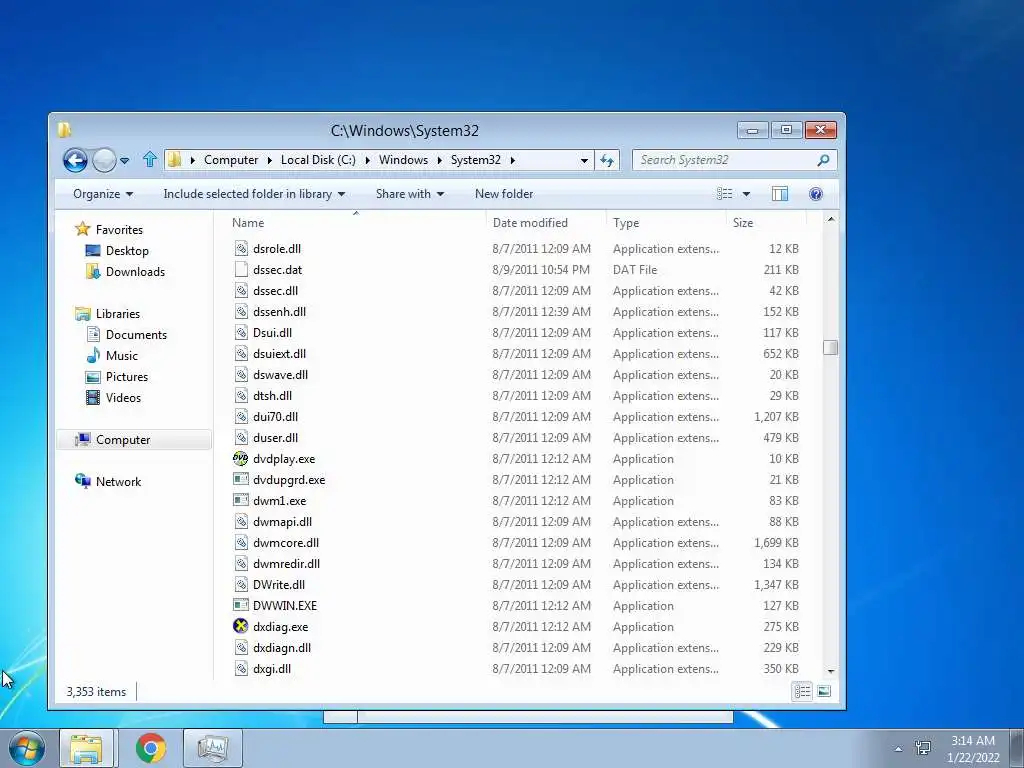Open the Organize dropdown menu

(x=103, y=194)
